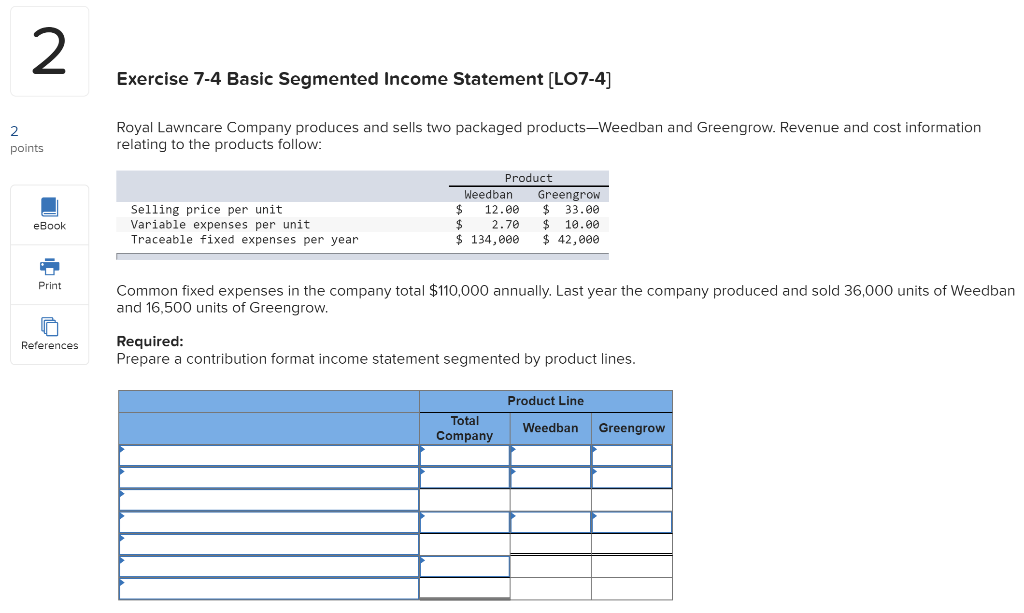Select the Total Company cell in row two
The height and width of the screenshot is (613, 1024).
coord(464,477)
